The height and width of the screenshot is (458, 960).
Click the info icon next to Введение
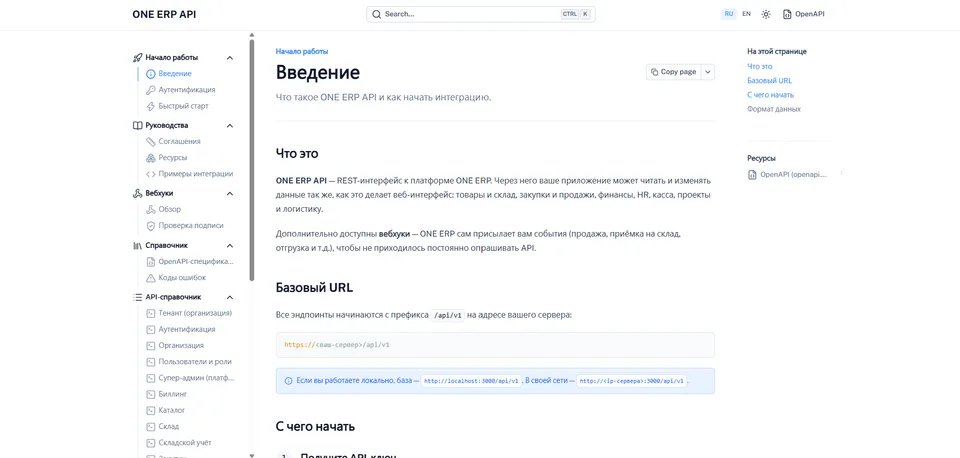[x=151, y=73]
